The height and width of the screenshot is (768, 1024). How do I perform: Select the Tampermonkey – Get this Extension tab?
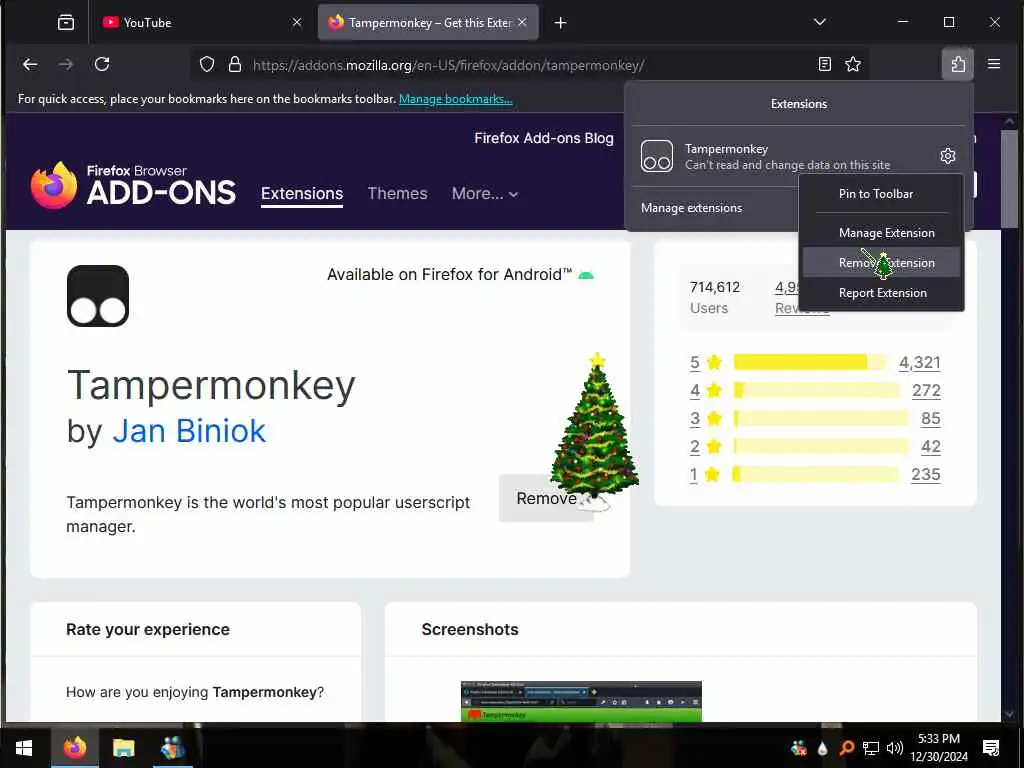click(428, 22)
